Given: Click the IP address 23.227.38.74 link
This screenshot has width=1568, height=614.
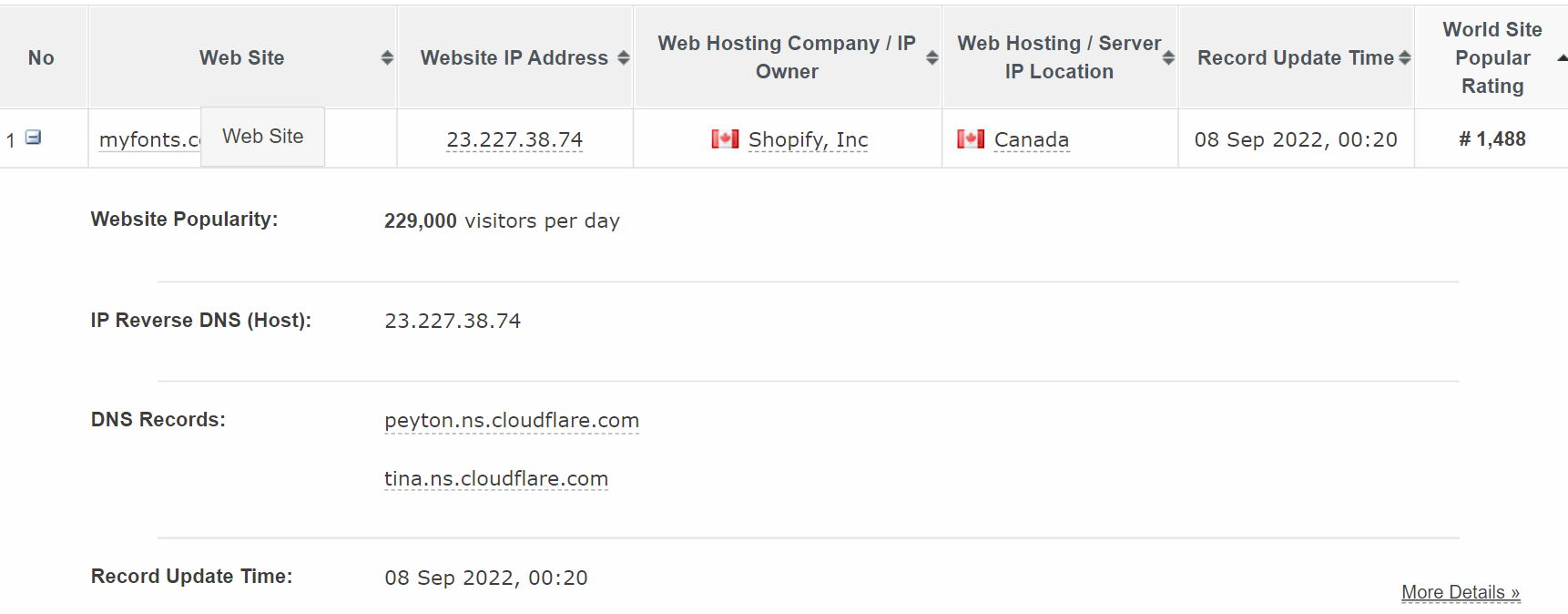Looking at the screenshot, I should (514, 138).
